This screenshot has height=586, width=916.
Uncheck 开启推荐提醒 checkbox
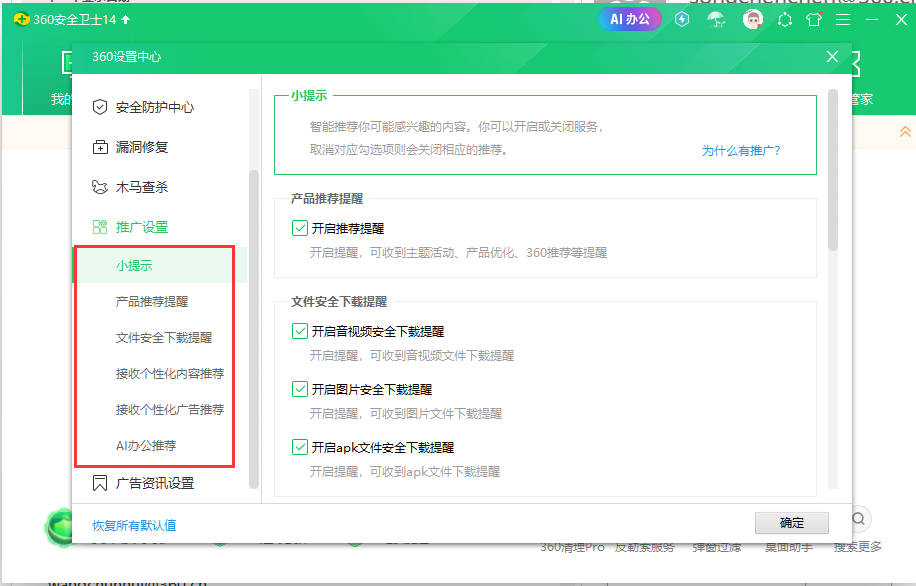[x=300, y=228]
